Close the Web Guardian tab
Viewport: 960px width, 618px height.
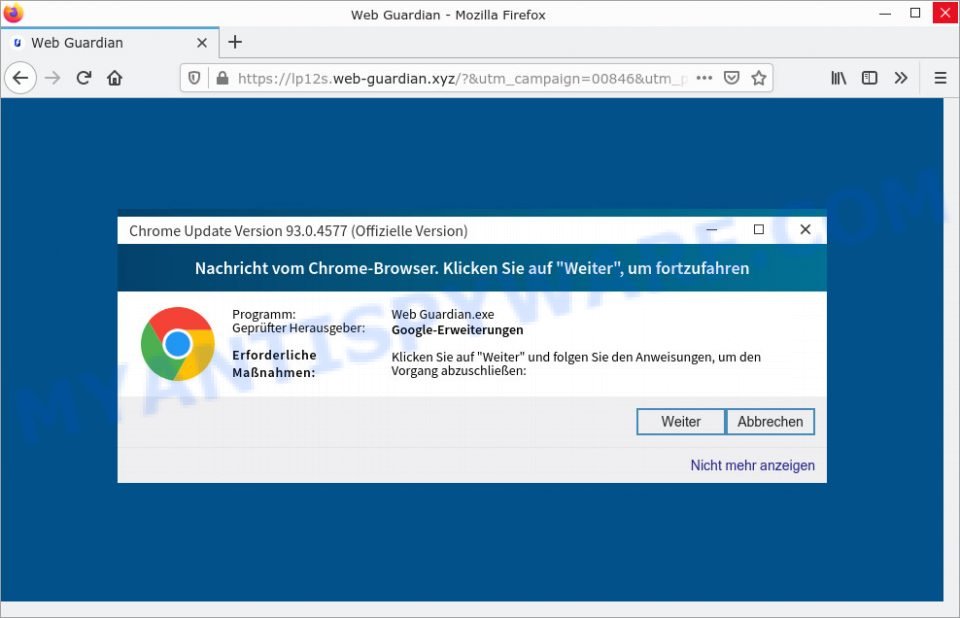tap(202, 43)
